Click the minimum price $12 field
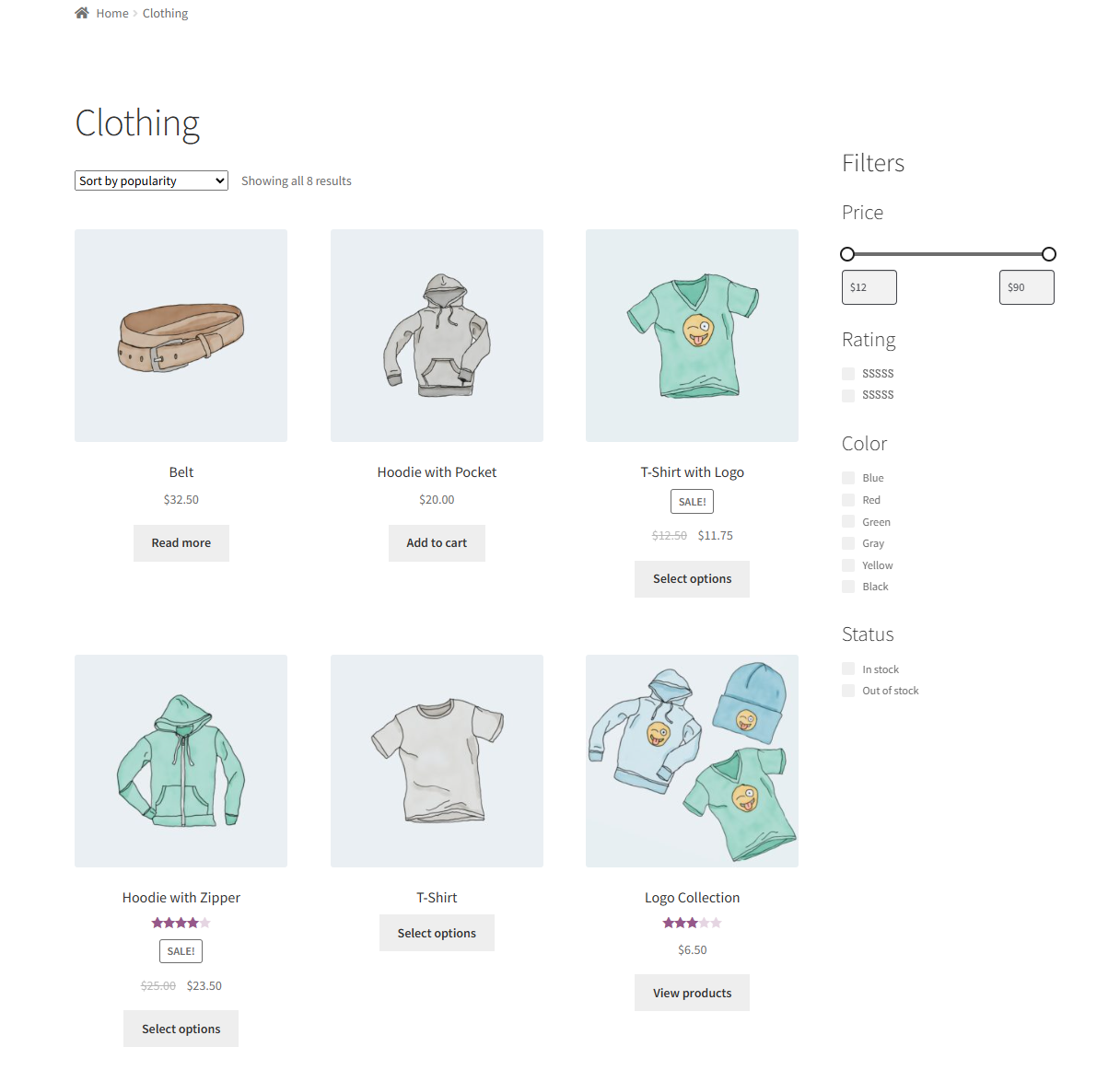 [x=869, y=287]
